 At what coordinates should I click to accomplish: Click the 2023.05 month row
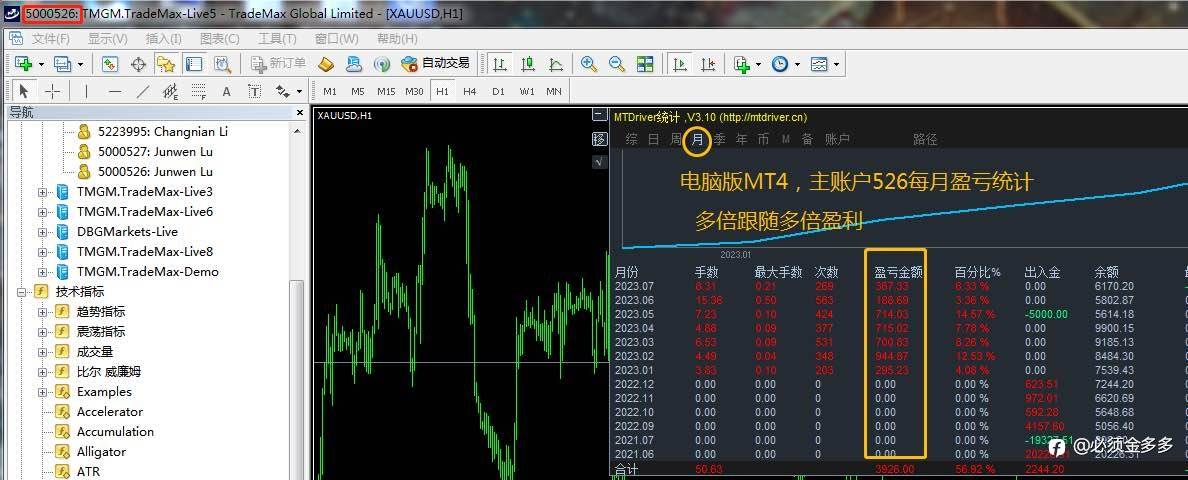898,314
